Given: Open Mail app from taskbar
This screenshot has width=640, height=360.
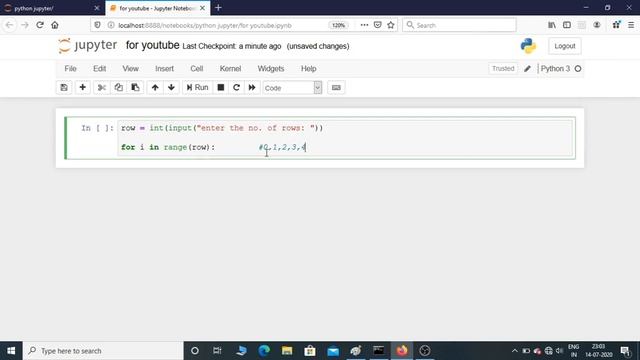Looking at the screenshot, I should pos(333,351).
